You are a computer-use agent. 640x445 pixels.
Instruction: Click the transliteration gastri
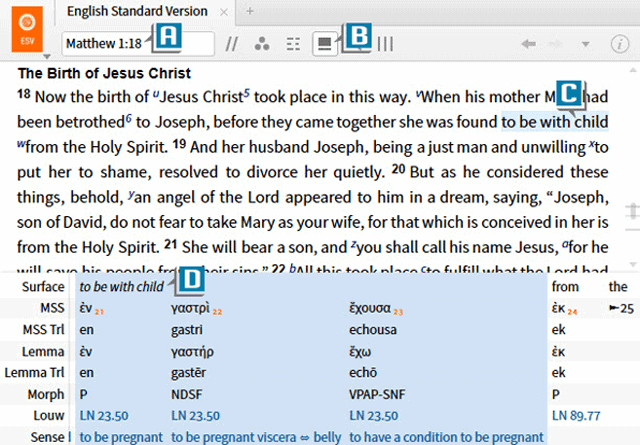pos(187,330)
